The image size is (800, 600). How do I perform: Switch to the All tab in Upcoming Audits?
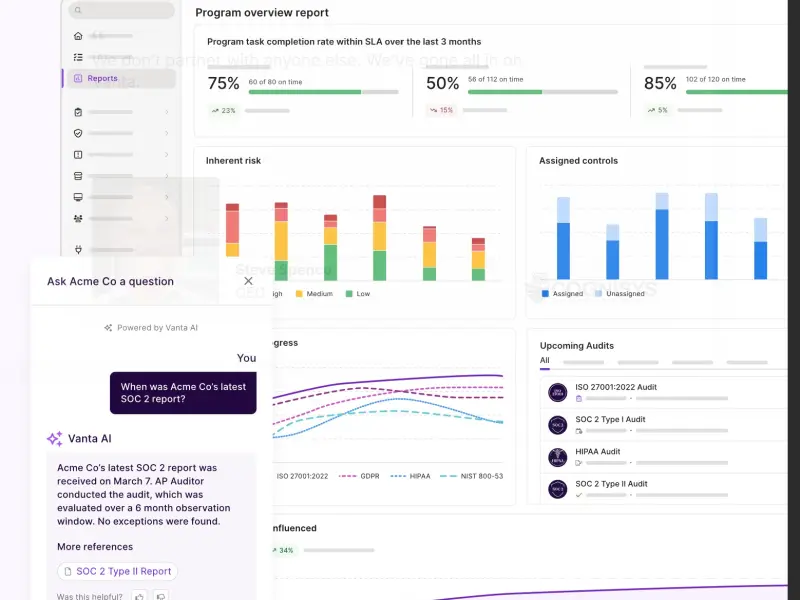coord(545,361)
